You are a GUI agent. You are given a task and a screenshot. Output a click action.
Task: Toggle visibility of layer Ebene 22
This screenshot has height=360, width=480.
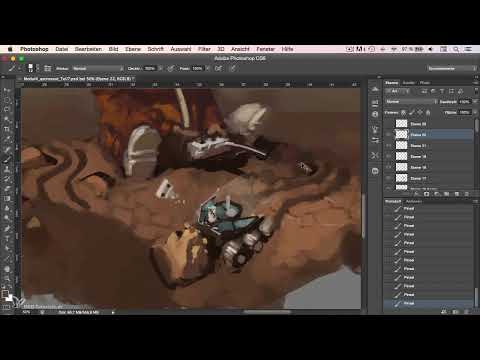click(x=389, y=135)
